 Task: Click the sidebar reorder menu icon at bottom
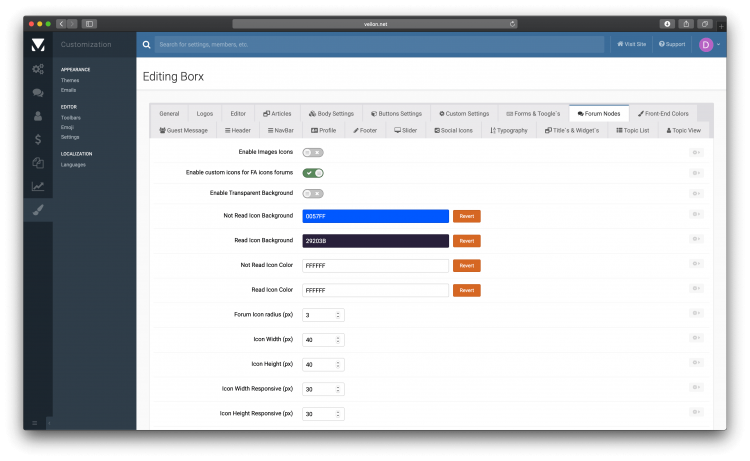point(34,423)
